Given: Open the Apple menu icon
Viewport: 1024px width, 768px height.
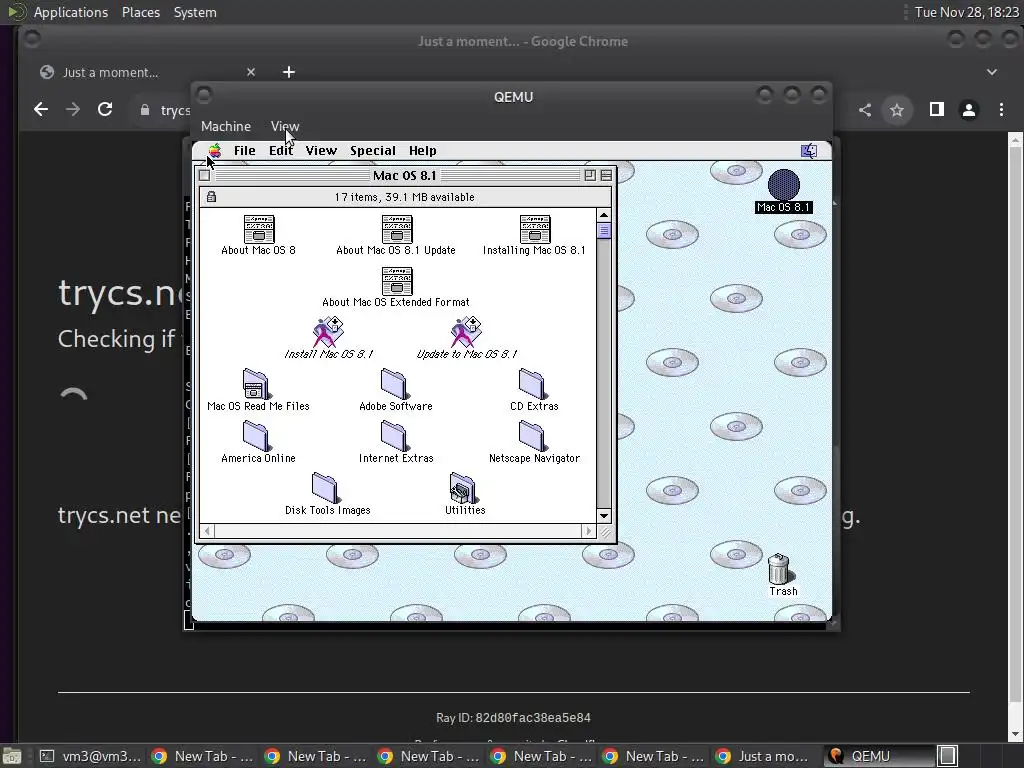Looking at the screenshot, I should point(214,151).
